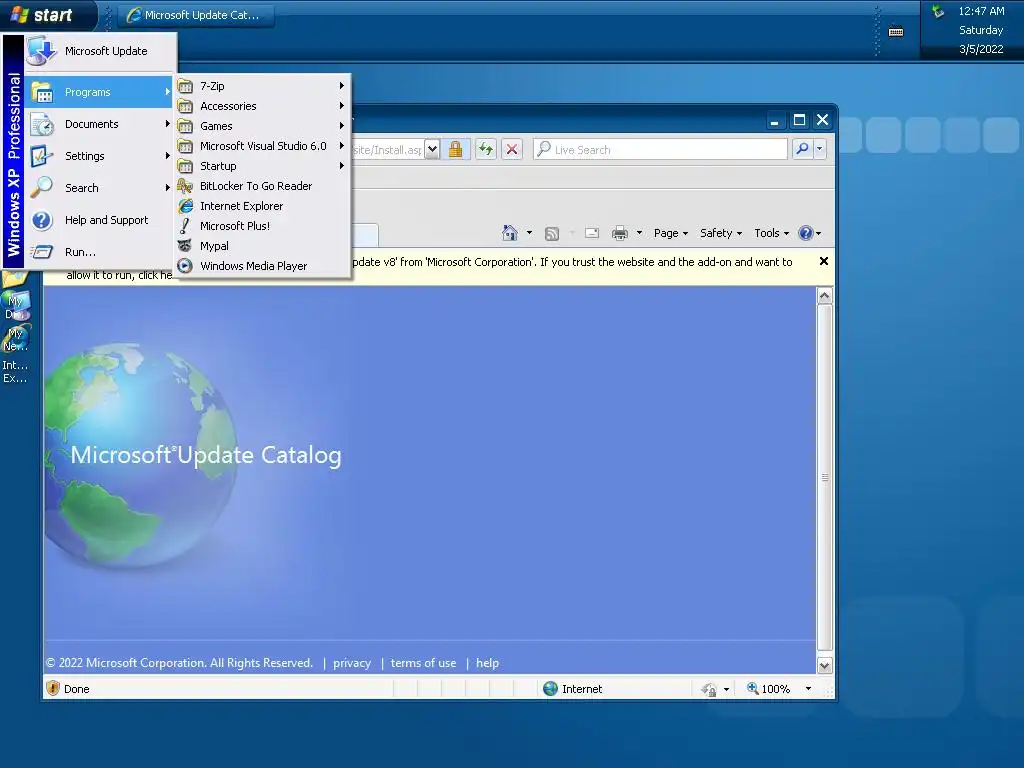The width and height of the screenshot is (1024, 768).
Task: Launch Windows Media Player
Action: [x=263, y=266]
